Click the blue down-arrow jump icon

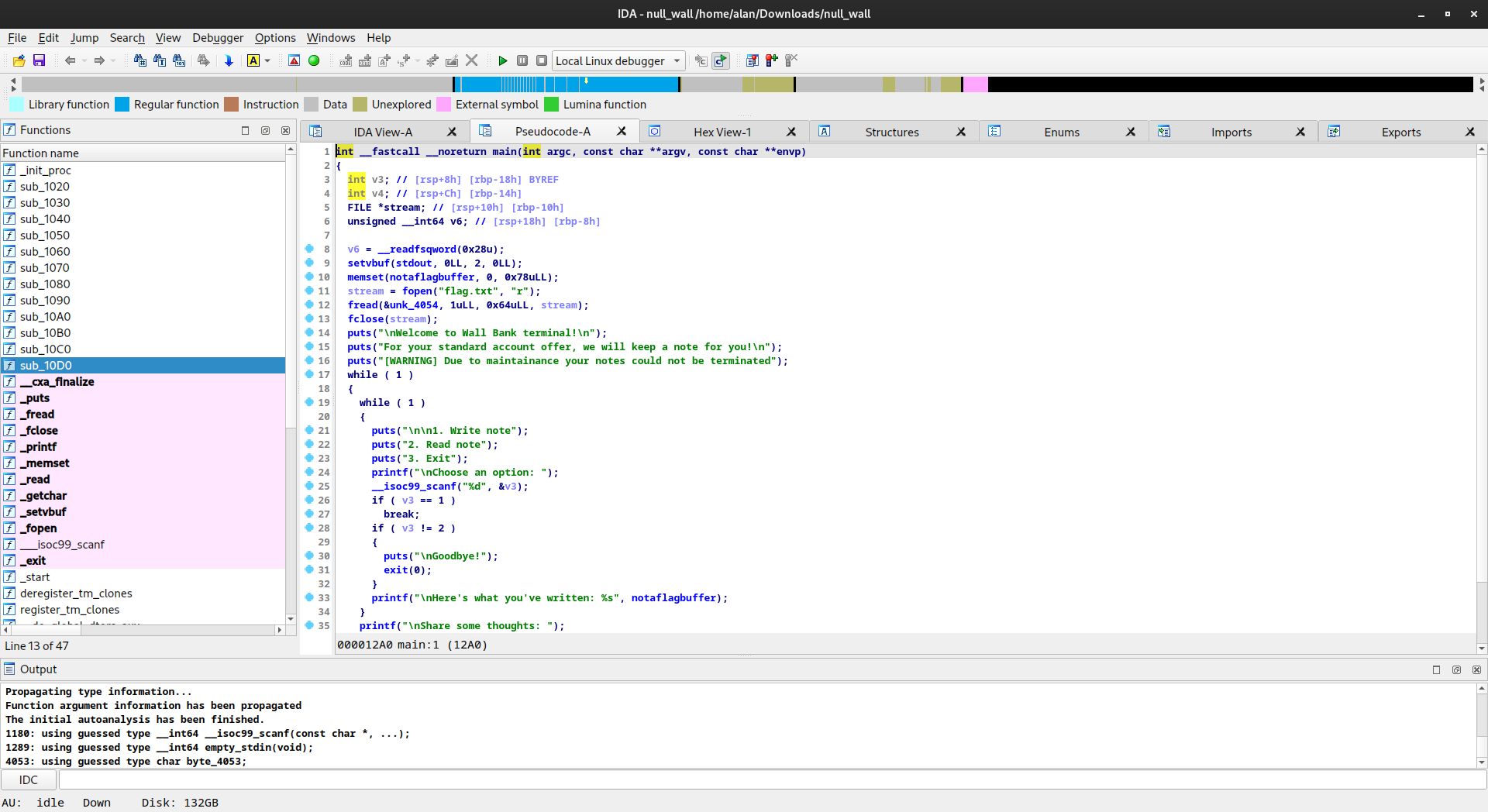coord(229,60)
